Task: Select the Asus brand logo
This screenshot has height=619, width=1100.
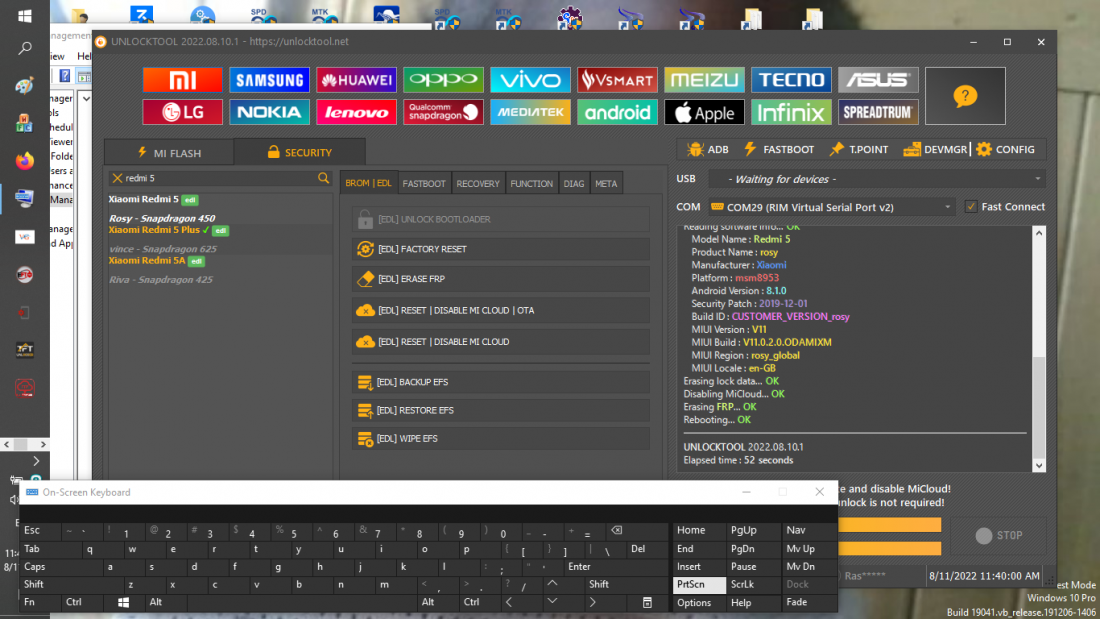Action: click(x=878, y=80)
